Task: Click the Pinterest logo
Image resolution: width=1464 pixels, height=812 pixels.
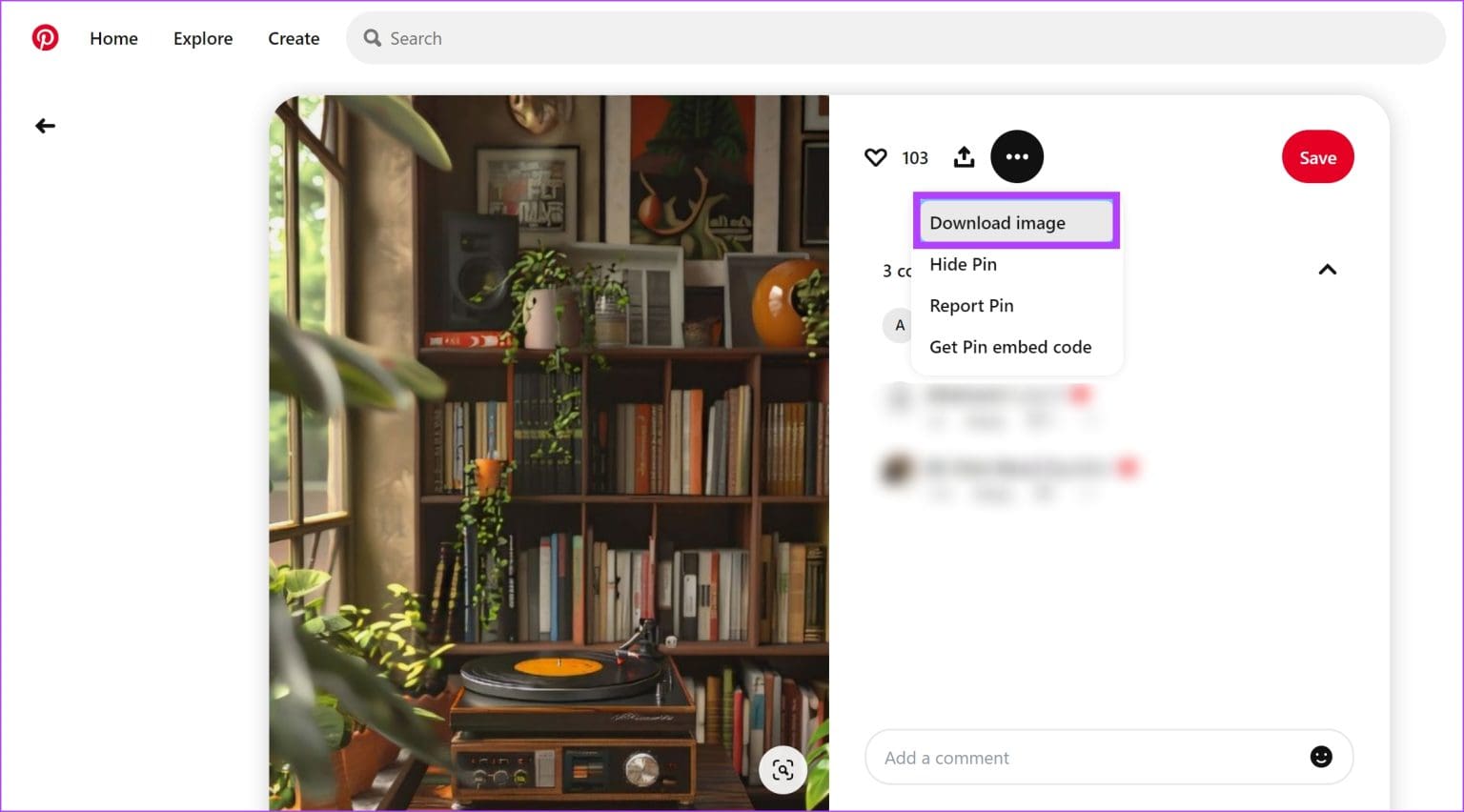Action: coord(45,37)
